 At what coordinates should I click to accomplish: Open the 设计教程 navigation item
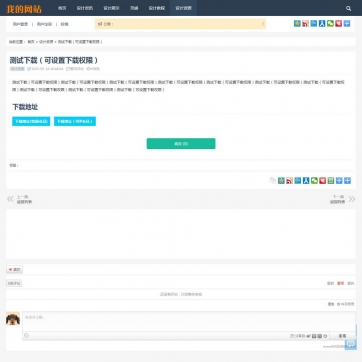(157, 8)
